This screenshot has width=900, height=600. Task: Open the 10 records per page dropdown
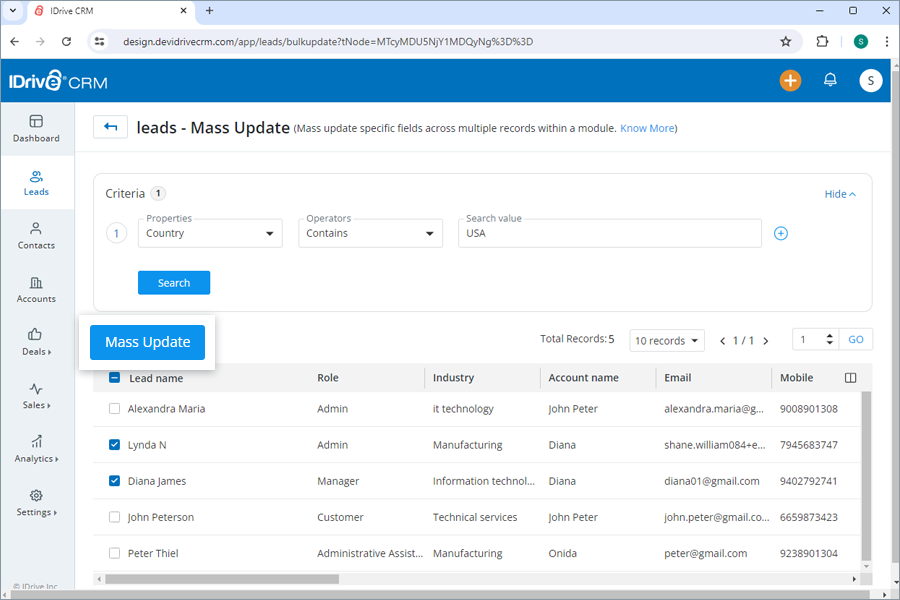(x=666, y=340)
